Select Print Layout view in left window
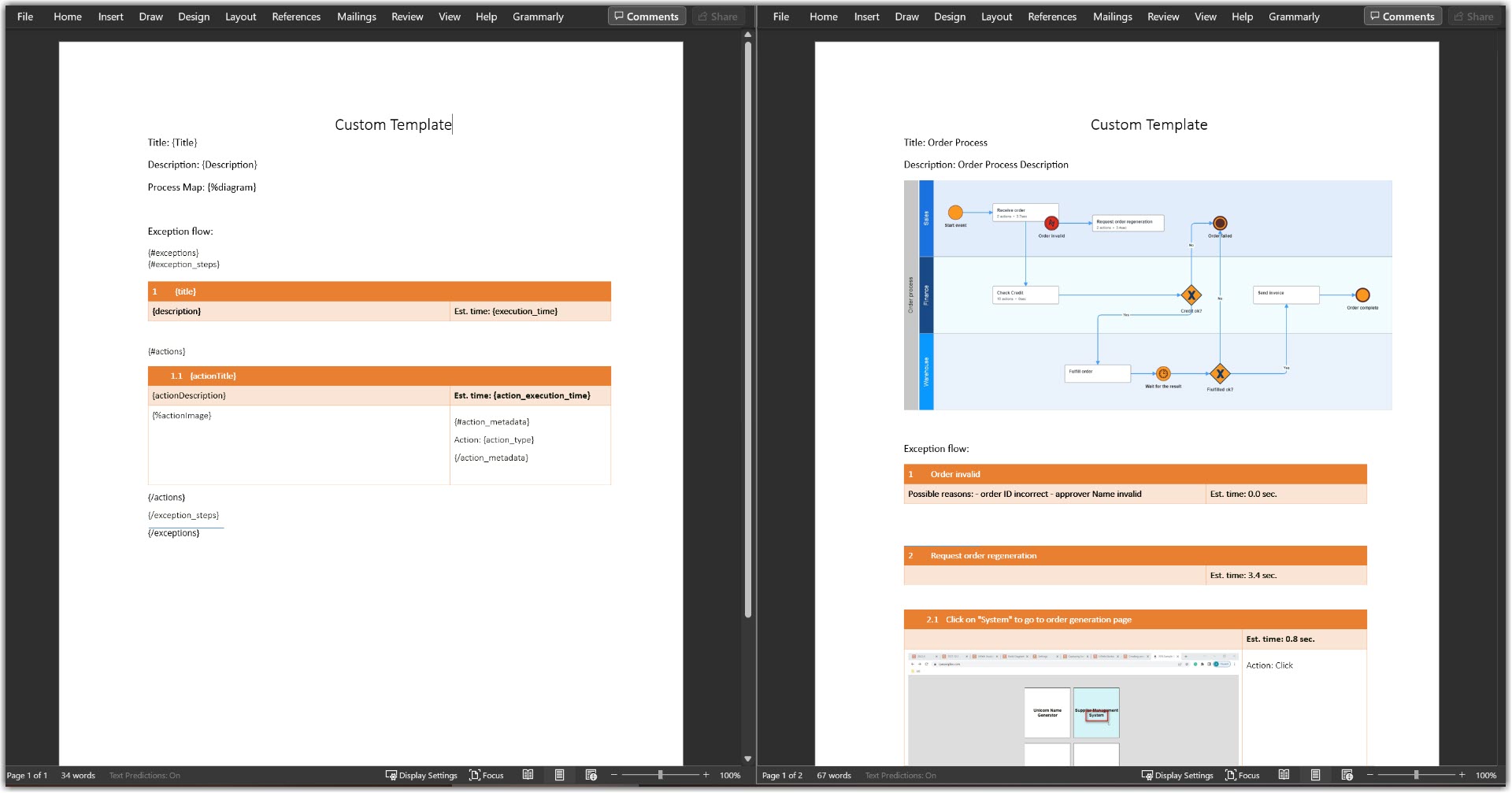Viewport: 1512px width, 793px height. tap(559, 775)
